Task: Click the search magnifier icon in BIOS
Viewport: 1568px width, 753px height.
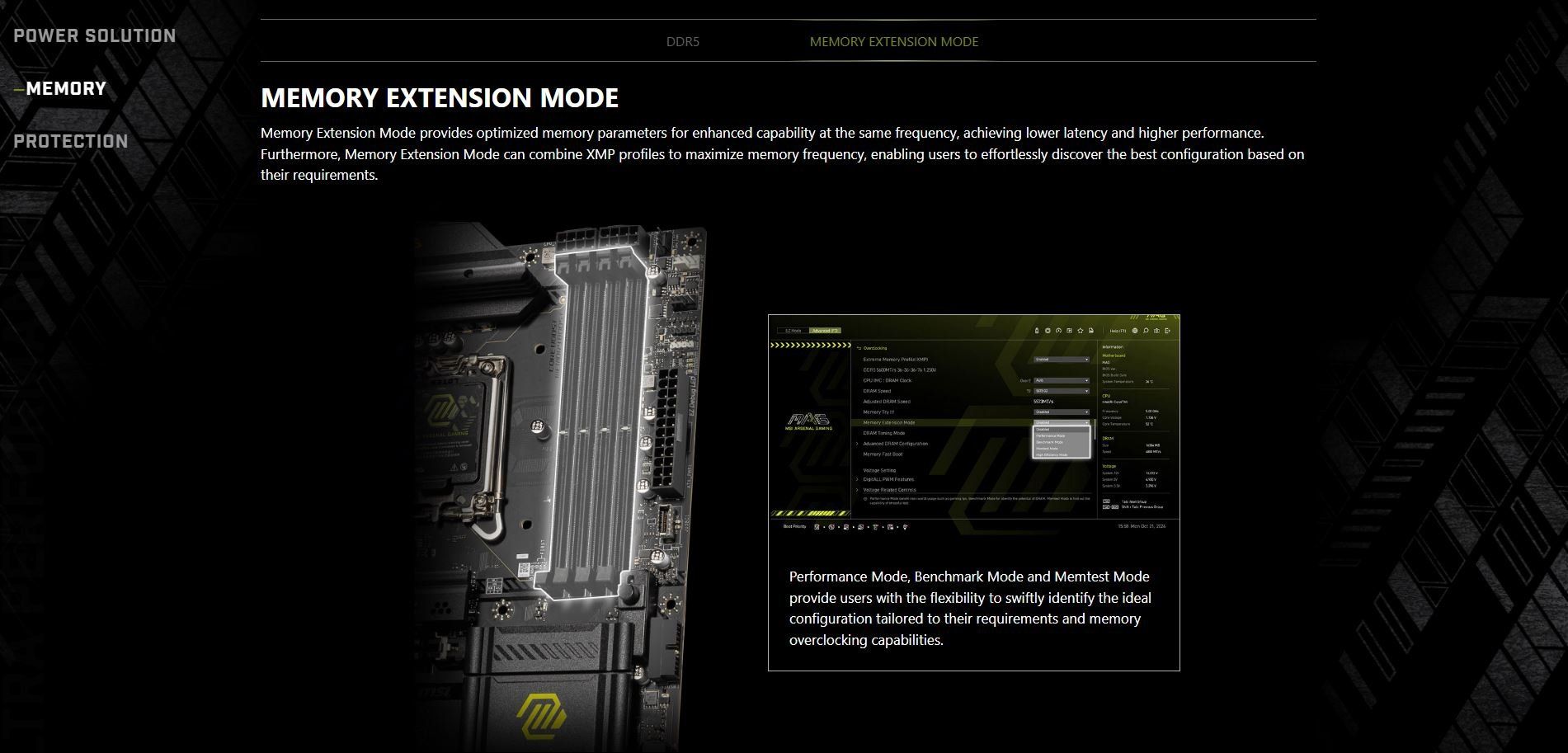Action: tap(1146, 331)
